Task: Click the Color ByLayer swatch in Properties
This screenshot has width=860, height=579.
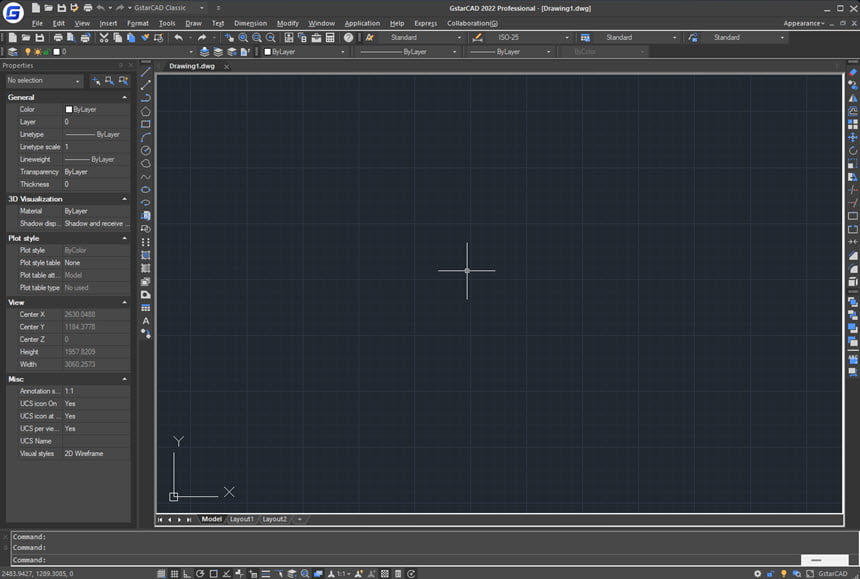Action: point(69,109)
